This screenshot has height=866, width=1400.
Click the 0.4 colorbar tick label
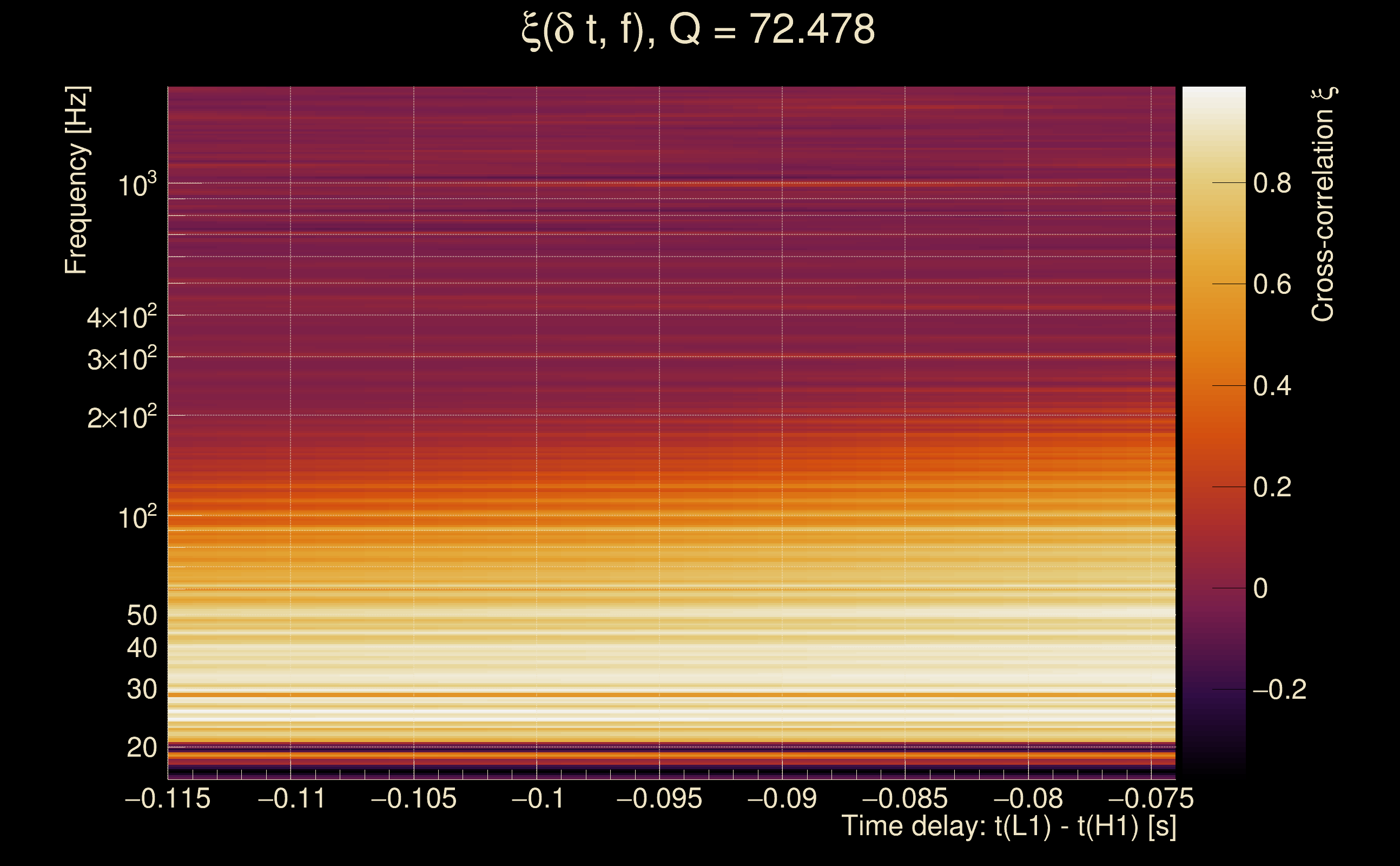[1272, 386]
